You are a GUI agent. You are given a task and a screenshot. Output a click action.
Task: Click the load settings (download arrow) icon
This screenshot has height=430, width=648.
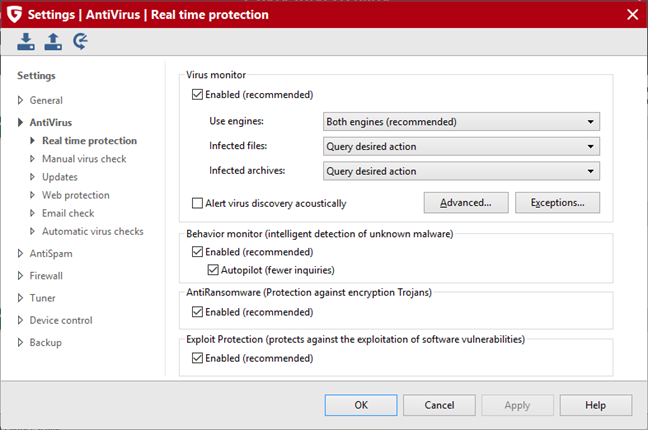coord(26,42)
